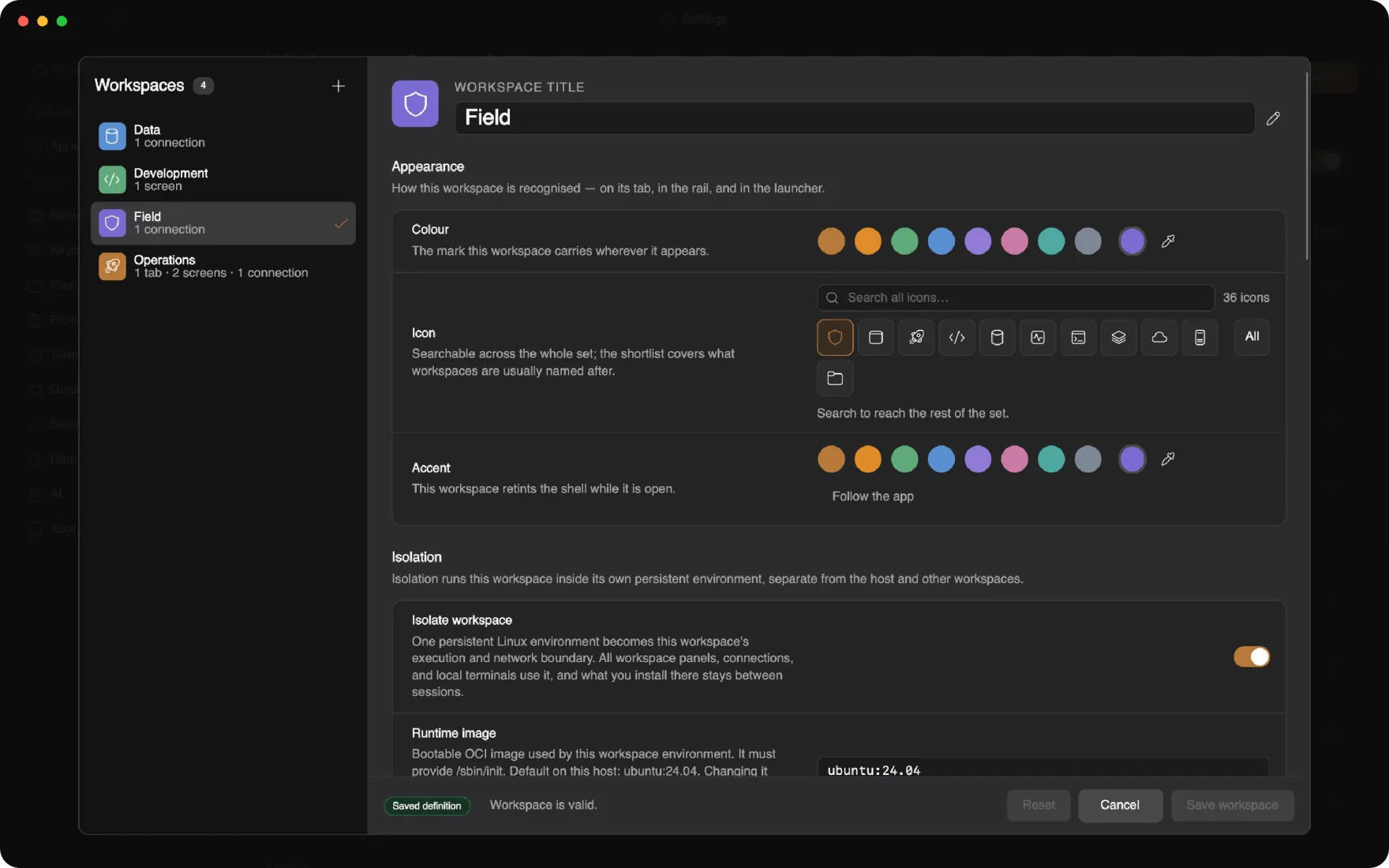Image resolution: width=1389 pixels, height=868 pixels.
Task: Choose the tan swatch in the Colour row
Action: 831,241
